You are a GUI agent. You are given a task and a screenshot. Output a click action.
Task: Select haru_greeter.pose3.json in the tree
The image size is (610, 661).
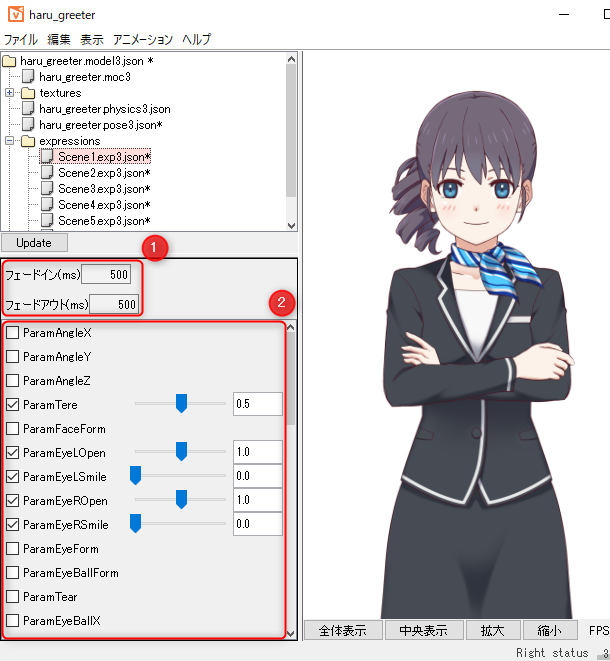(x=100, y=125)
